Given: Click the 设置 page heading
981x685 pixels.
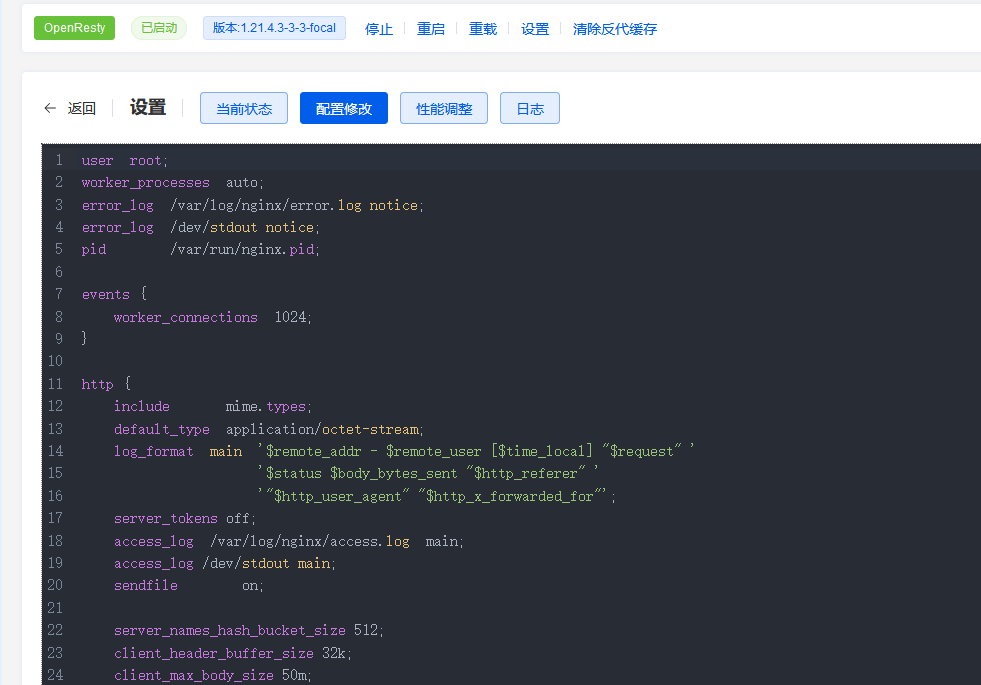Looking at the screenshot, I should [x=148, y=108].
